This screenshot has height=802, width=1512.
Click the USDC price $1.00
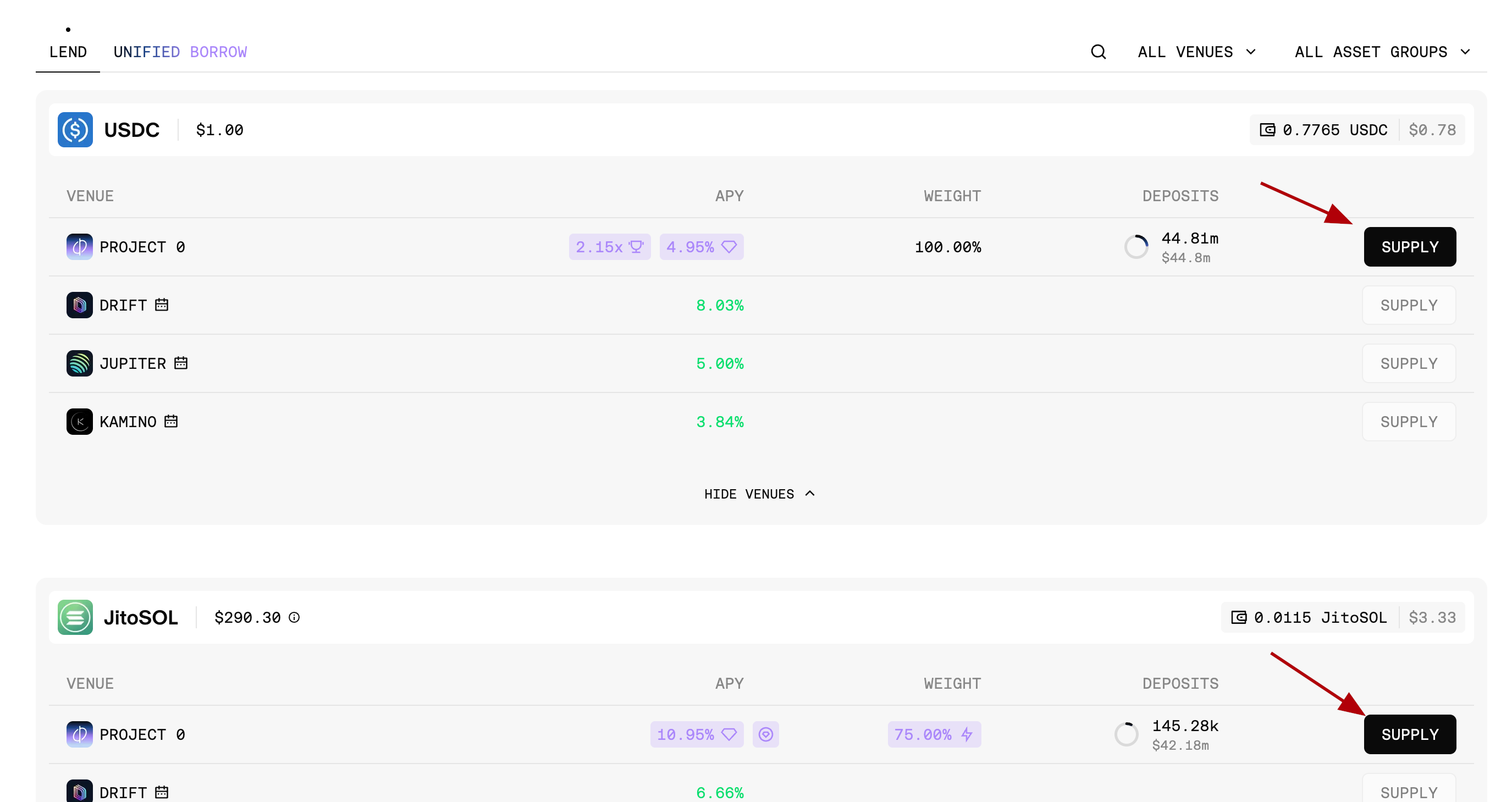point(219,130)
